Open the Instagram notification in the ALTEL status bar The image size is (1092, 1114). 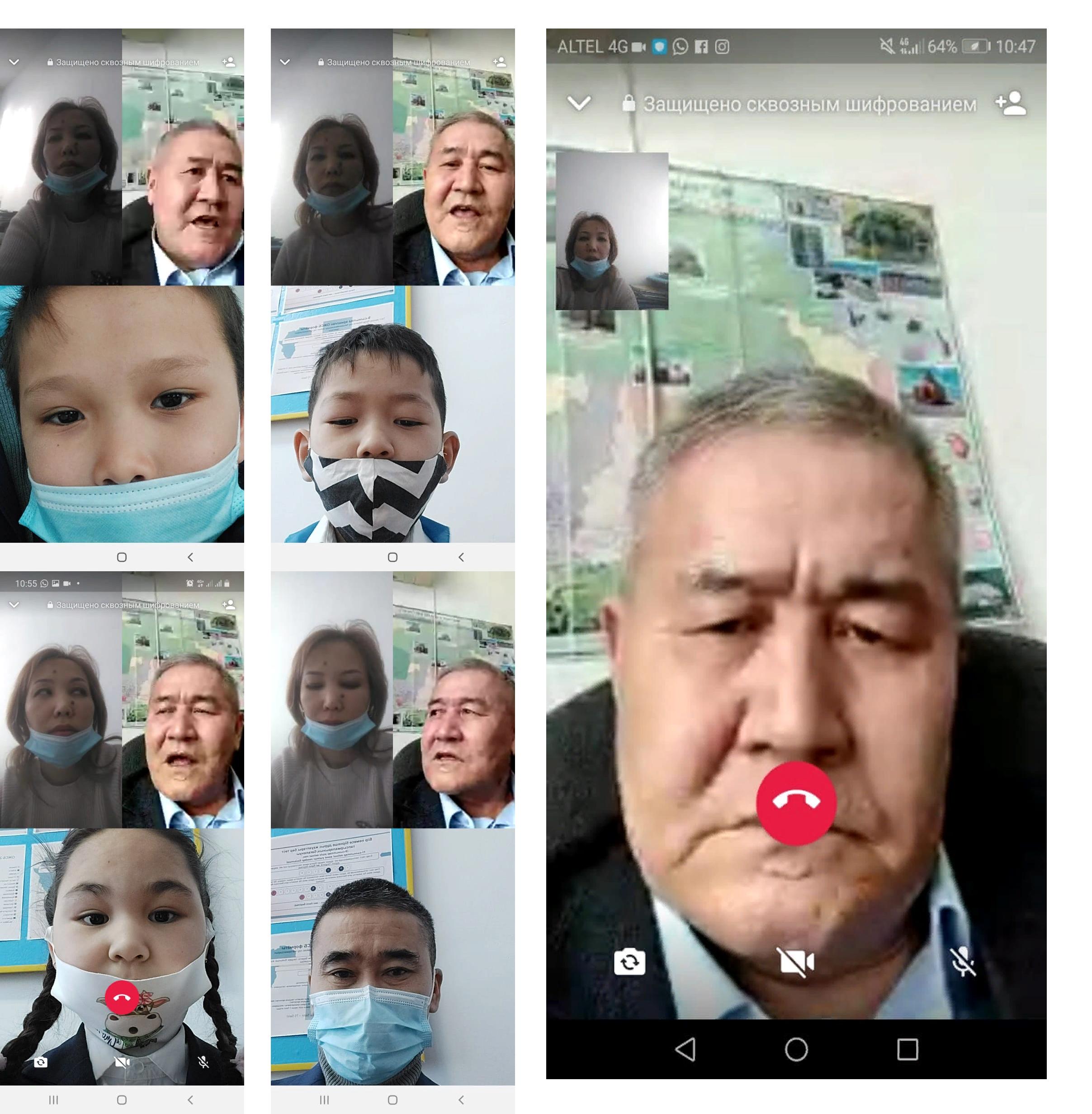click(722, 47)
